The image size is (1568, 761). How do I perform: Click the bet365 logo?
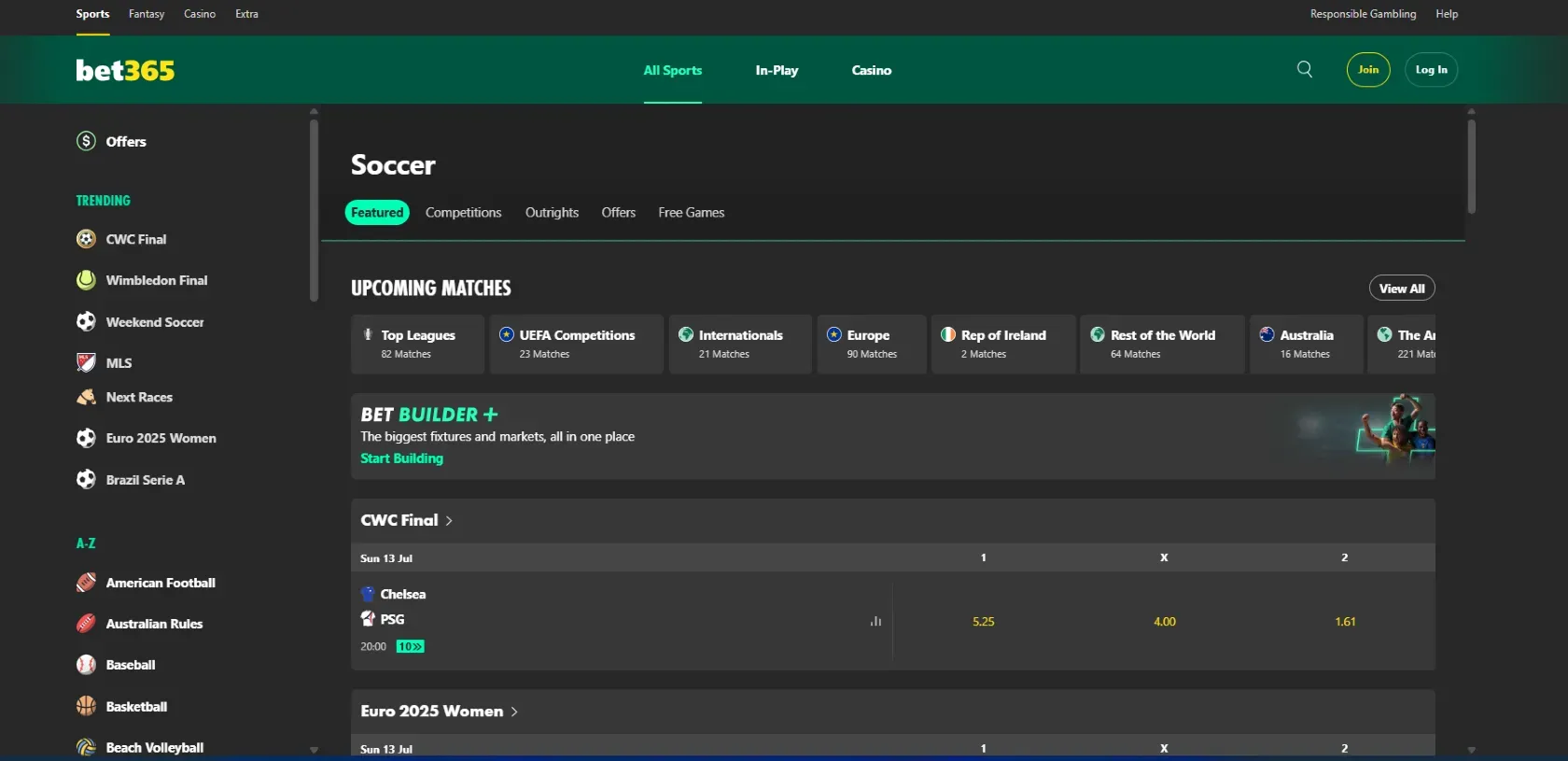[x=125, y=70]
